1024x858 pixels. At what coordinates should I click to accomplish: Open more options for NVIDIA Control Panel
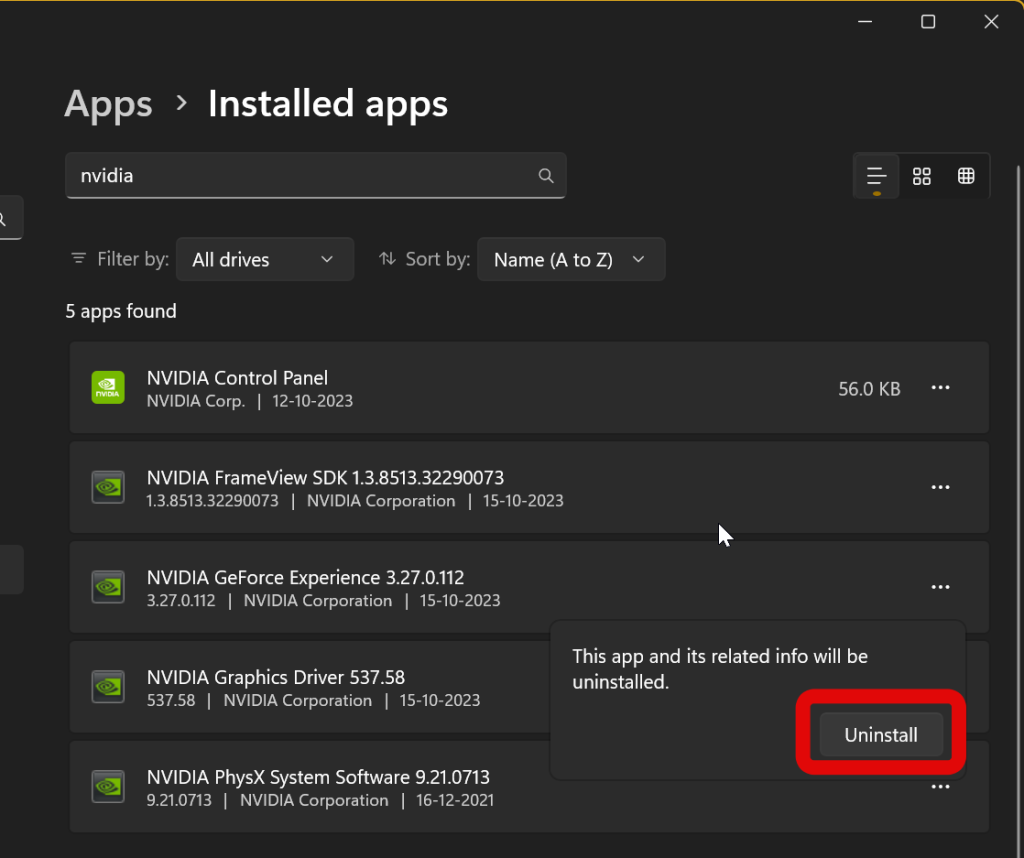(940, 388)
